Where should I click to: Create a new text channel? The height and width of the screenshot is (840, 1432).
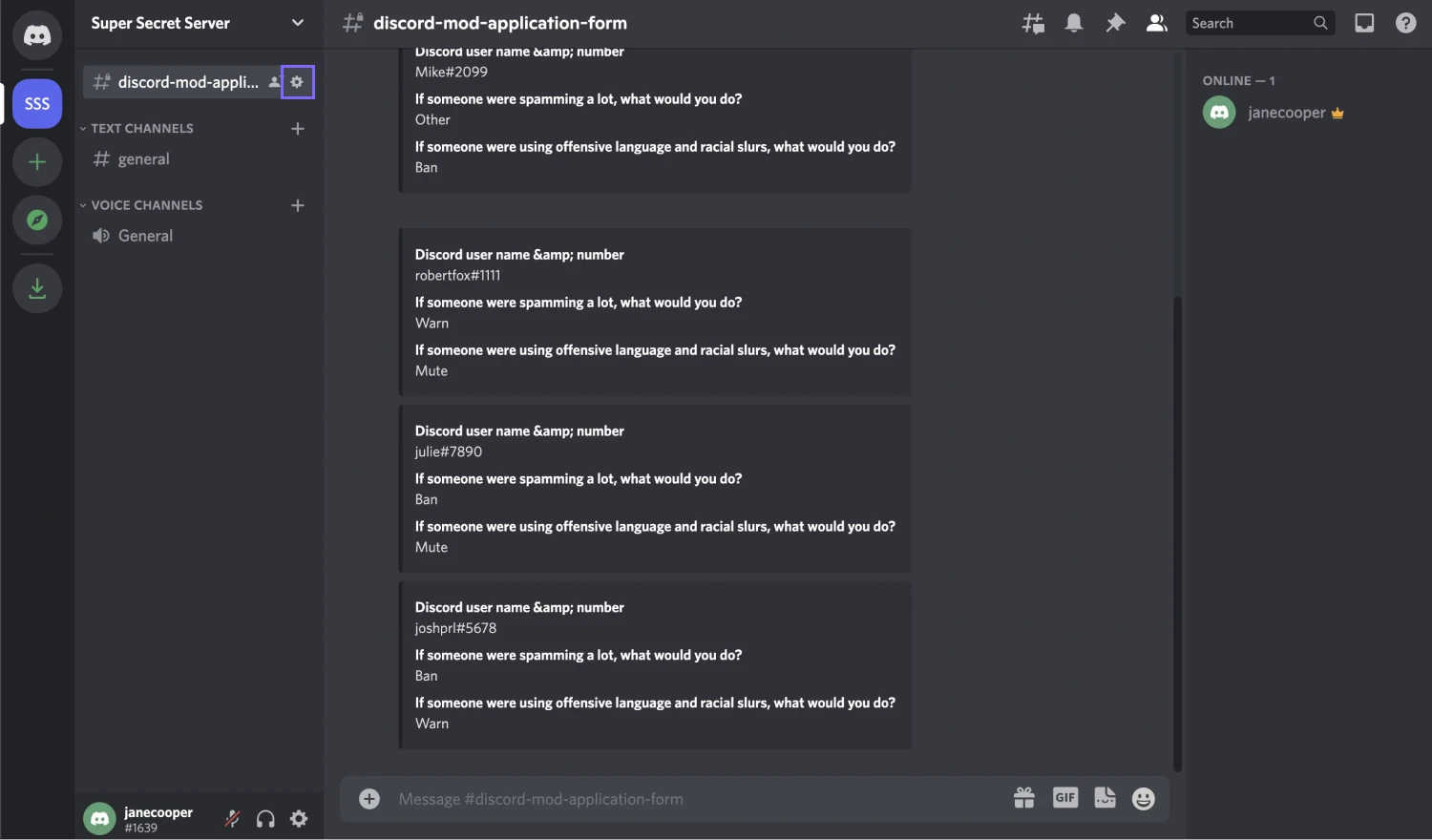click(297, 128)
